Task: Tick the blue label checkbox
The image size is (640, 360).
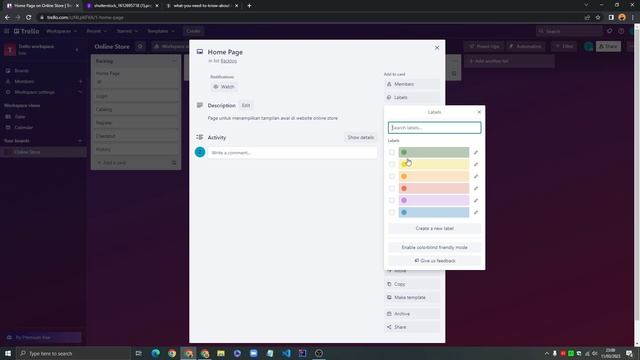Action: point(392,212)
